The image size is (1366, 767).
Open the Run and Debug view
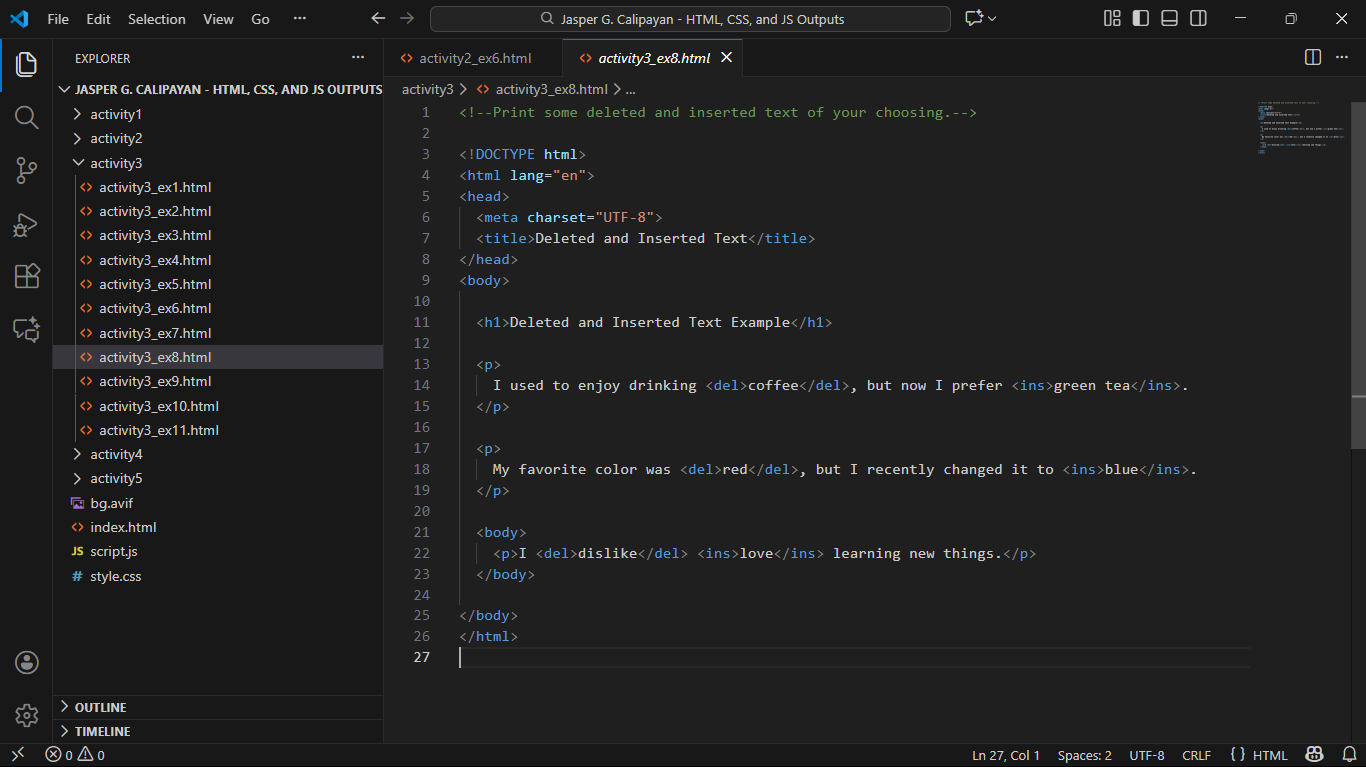tap(27, 224)
